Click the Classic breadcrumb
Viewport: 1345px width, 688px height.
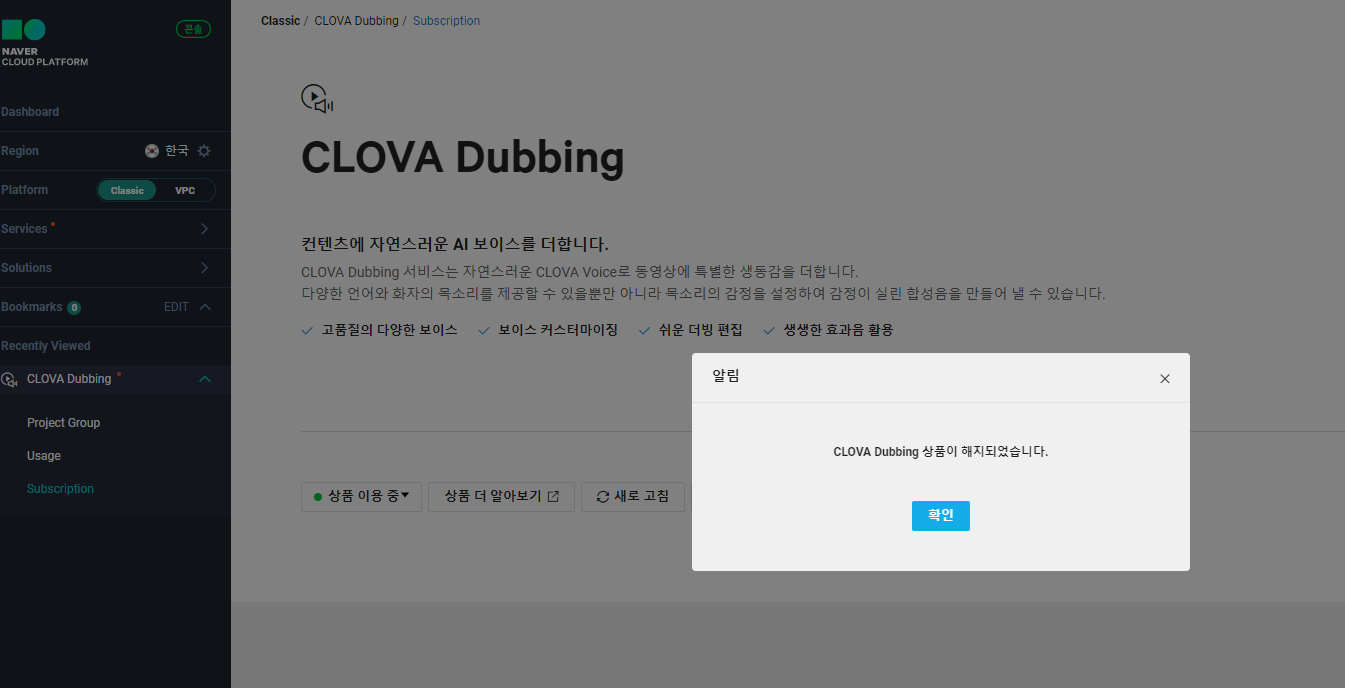281,21
